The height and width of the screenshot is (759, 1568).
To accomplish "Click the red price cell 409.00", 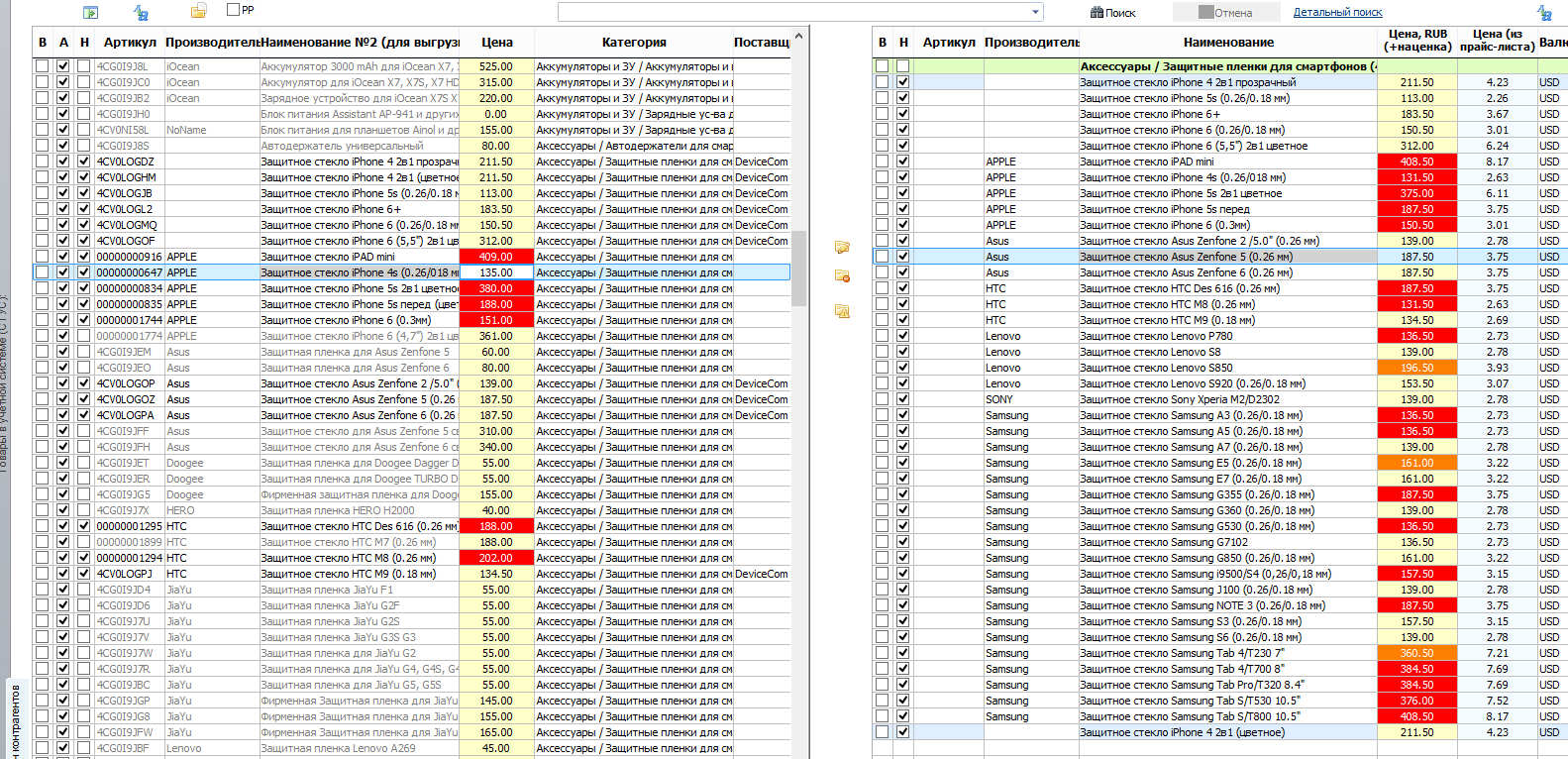I will tap(496, 257).
